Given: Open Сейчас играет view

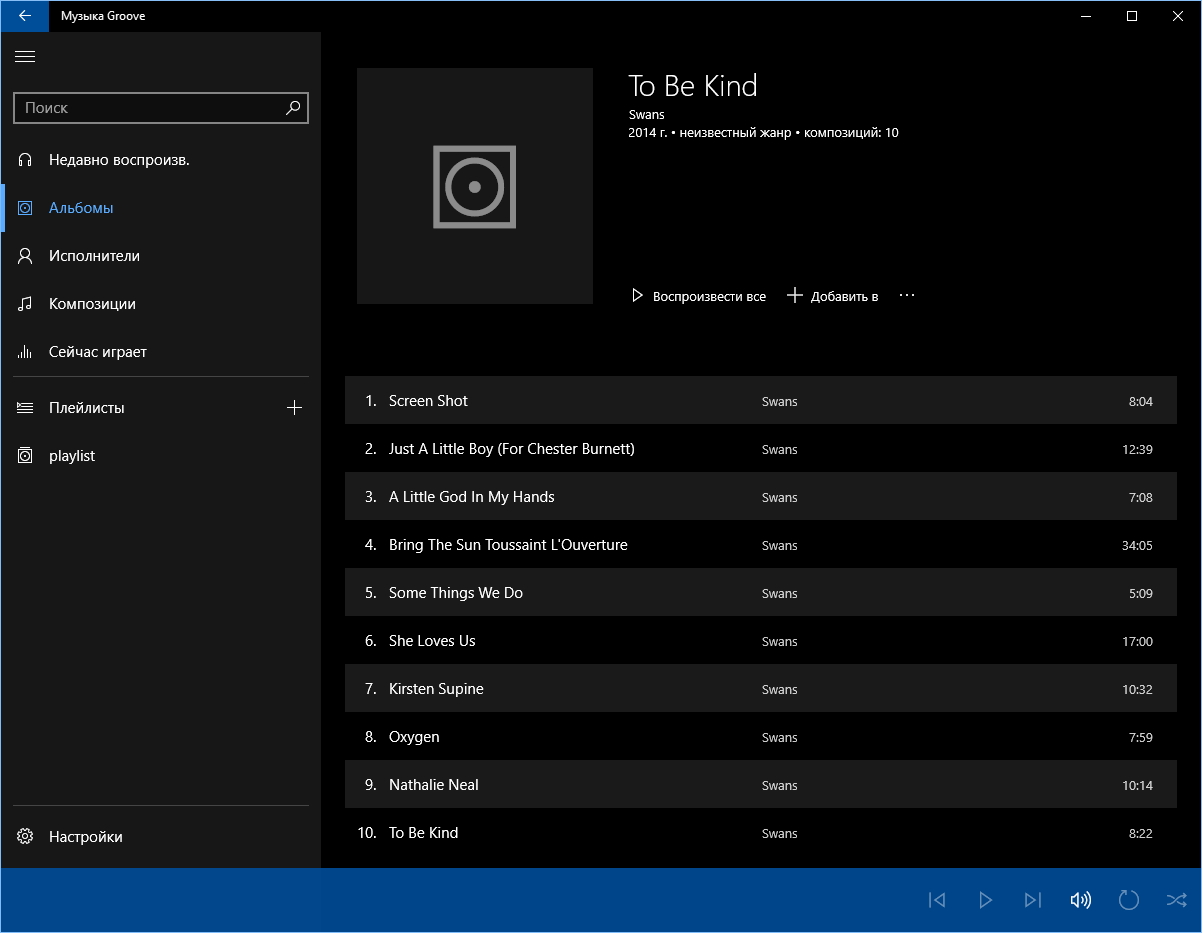Looking at the screenshot, I should coord(161,352).
